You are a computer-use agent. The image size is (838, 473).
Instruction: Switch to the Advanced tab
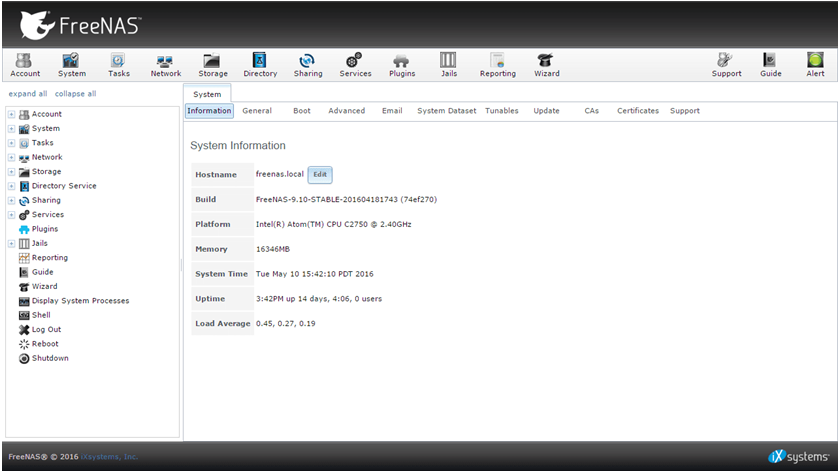coord(346,111)
